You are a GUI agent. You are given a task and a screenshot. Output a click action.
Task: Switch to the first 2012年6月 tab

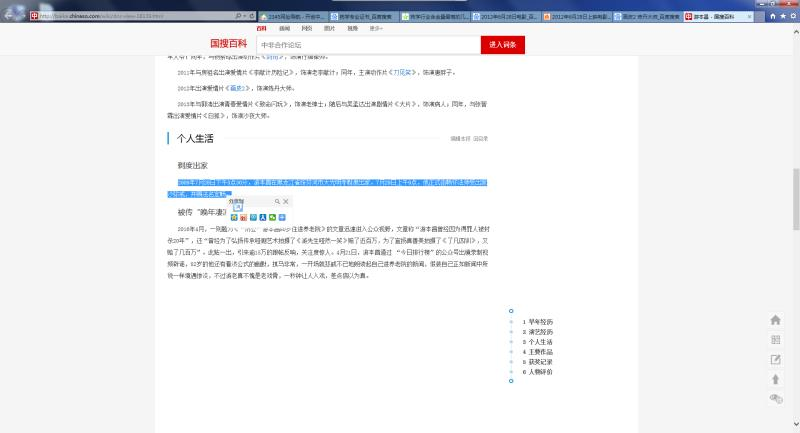506,17
